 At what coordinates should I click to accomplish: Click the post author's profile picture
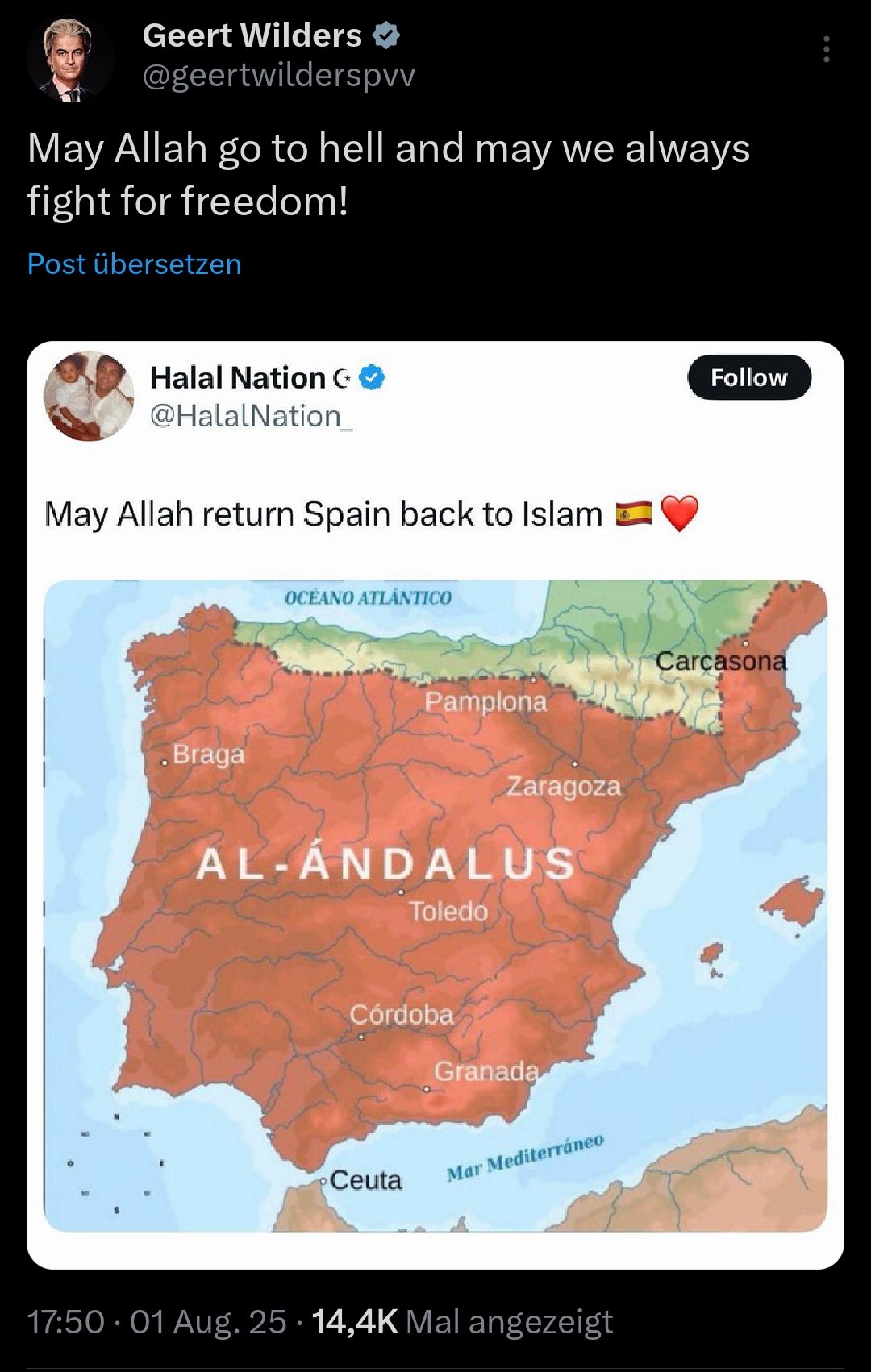click(x=71, y=59)
